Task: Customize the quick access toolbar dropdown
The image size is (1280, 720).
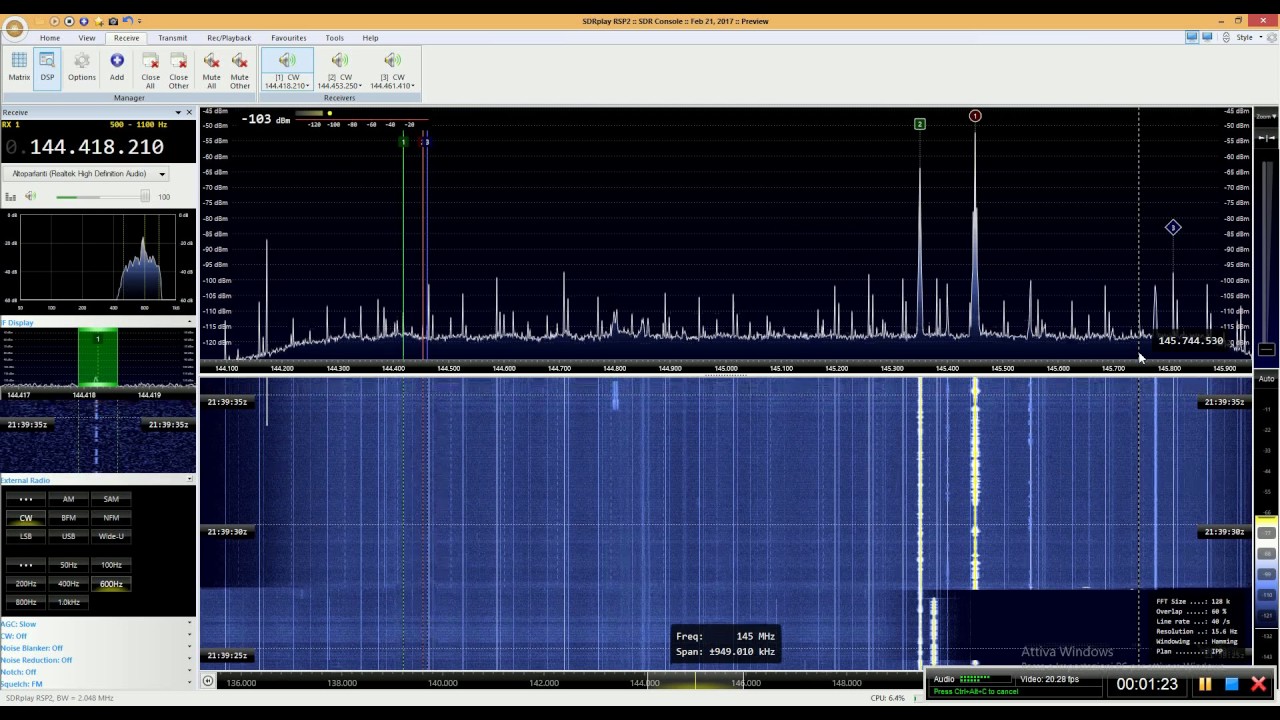Action: 139,21
